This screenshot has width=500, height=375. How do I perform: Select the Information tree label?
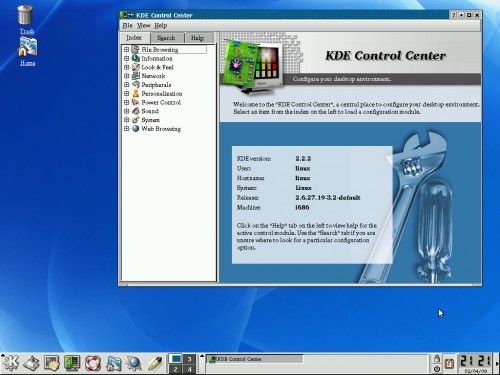(x=157, y=58)
